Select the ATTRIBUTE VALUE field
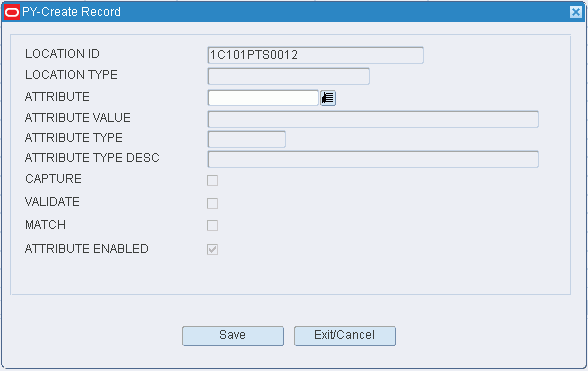 (x=373, y=119)
